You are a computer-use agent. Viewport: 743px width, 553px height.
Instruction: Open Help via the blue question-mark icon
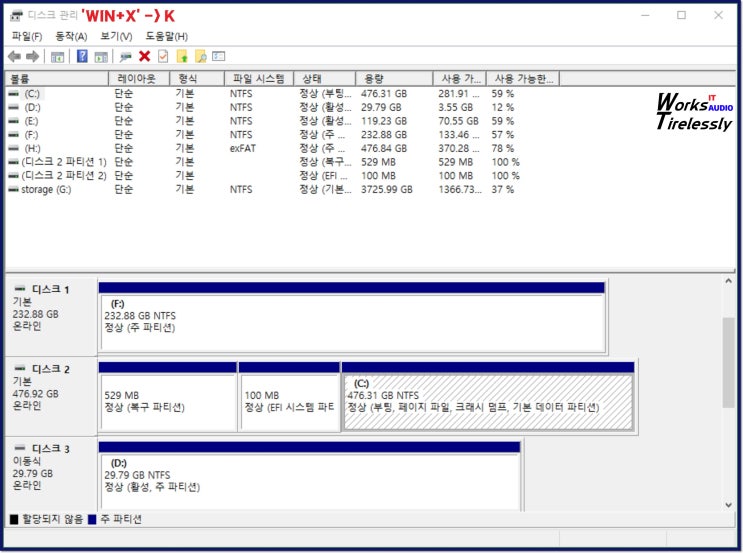coord(82,56)
